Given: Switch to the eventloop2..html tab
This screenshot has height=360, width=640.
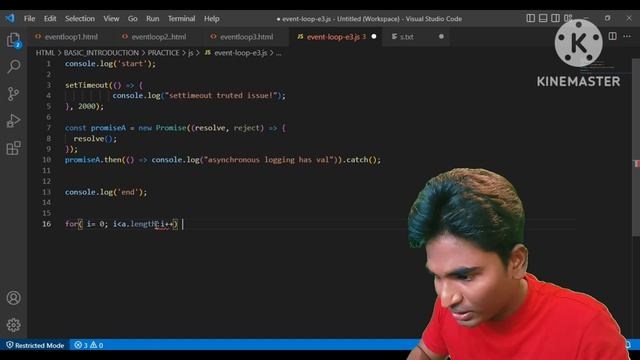Looking at the screenshot, I should point(158,37).
